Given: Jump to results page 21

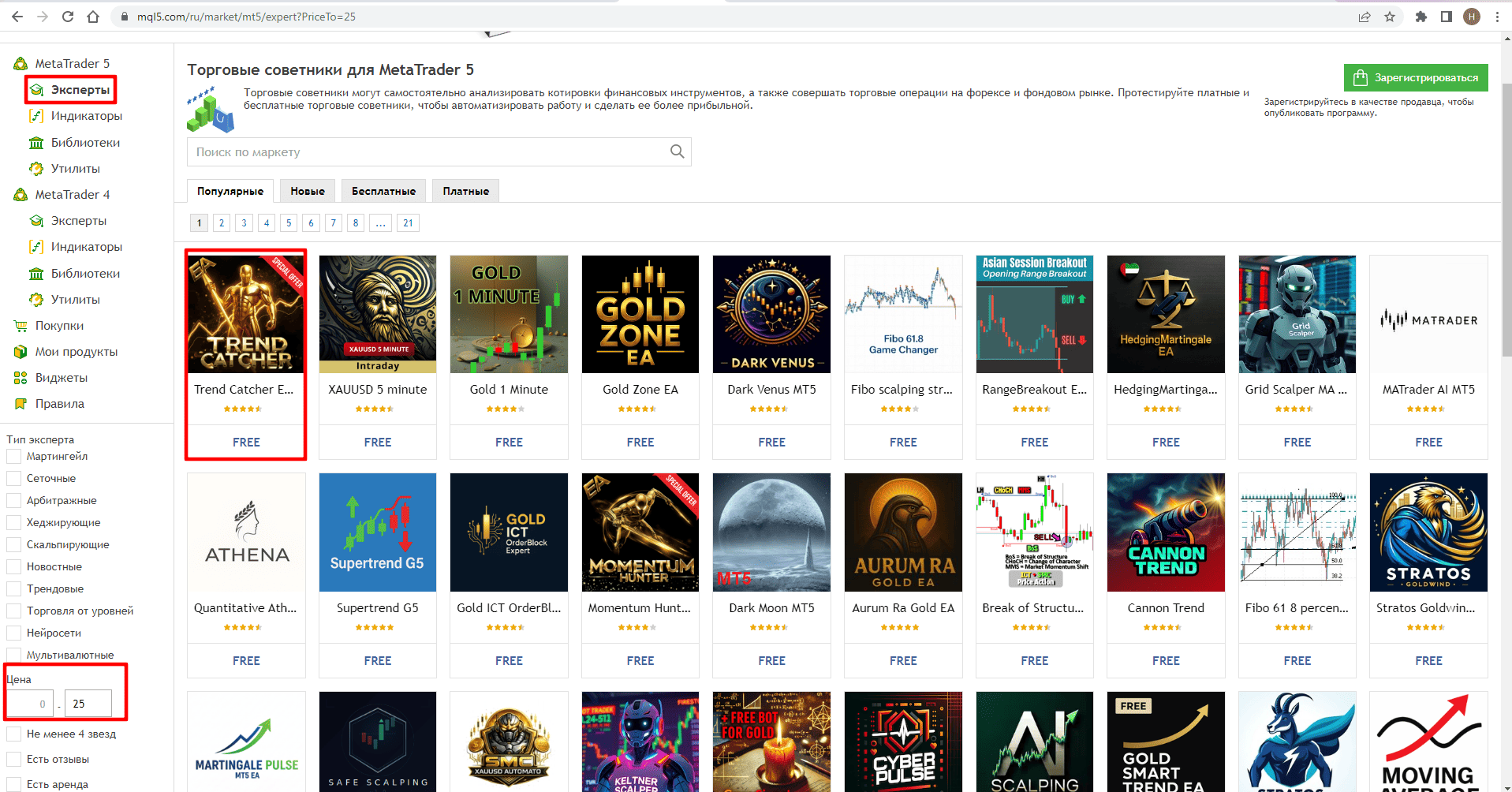Looking at the screenshot, I should 408,223.
